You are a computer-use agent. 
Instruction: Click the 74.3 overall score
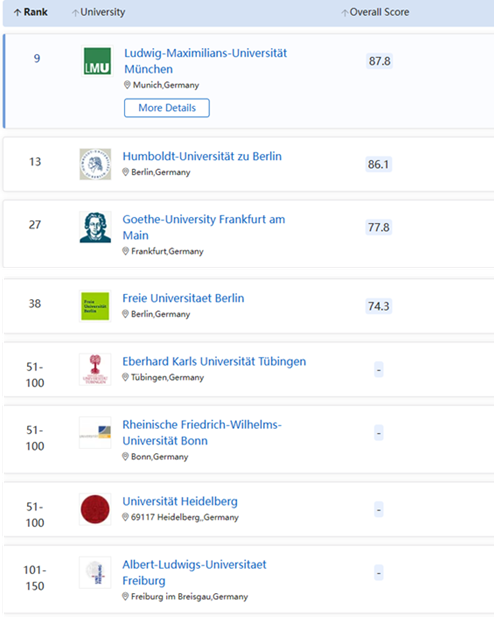378,306
